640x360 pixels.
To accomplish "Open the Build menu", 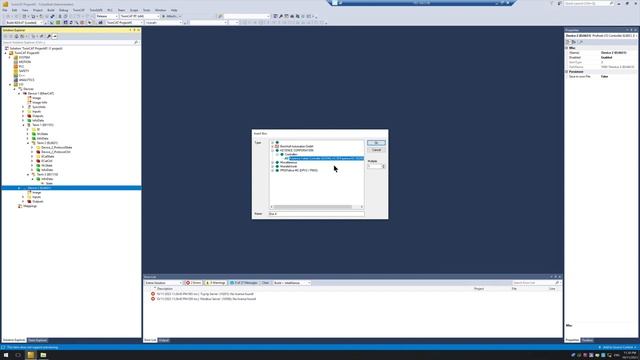I will coord(51,10).
